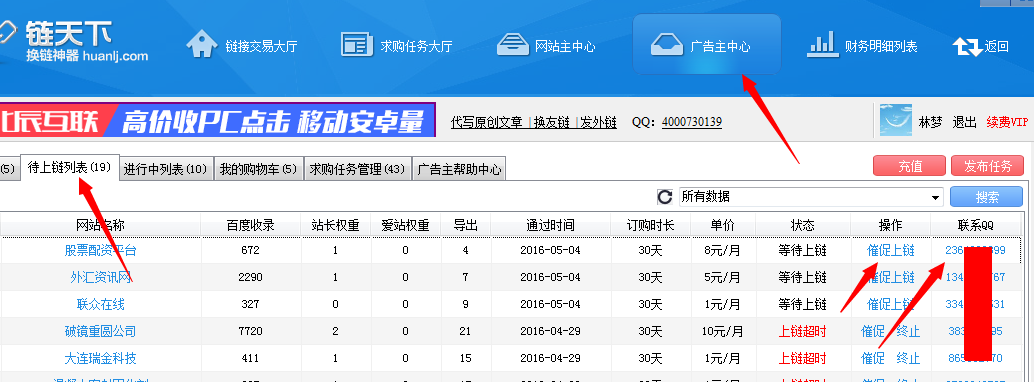The image size is (1034, 382).
Task: Open 大连瑞金科技 site link
Action: pyautogui.click(x=100, y=358)
